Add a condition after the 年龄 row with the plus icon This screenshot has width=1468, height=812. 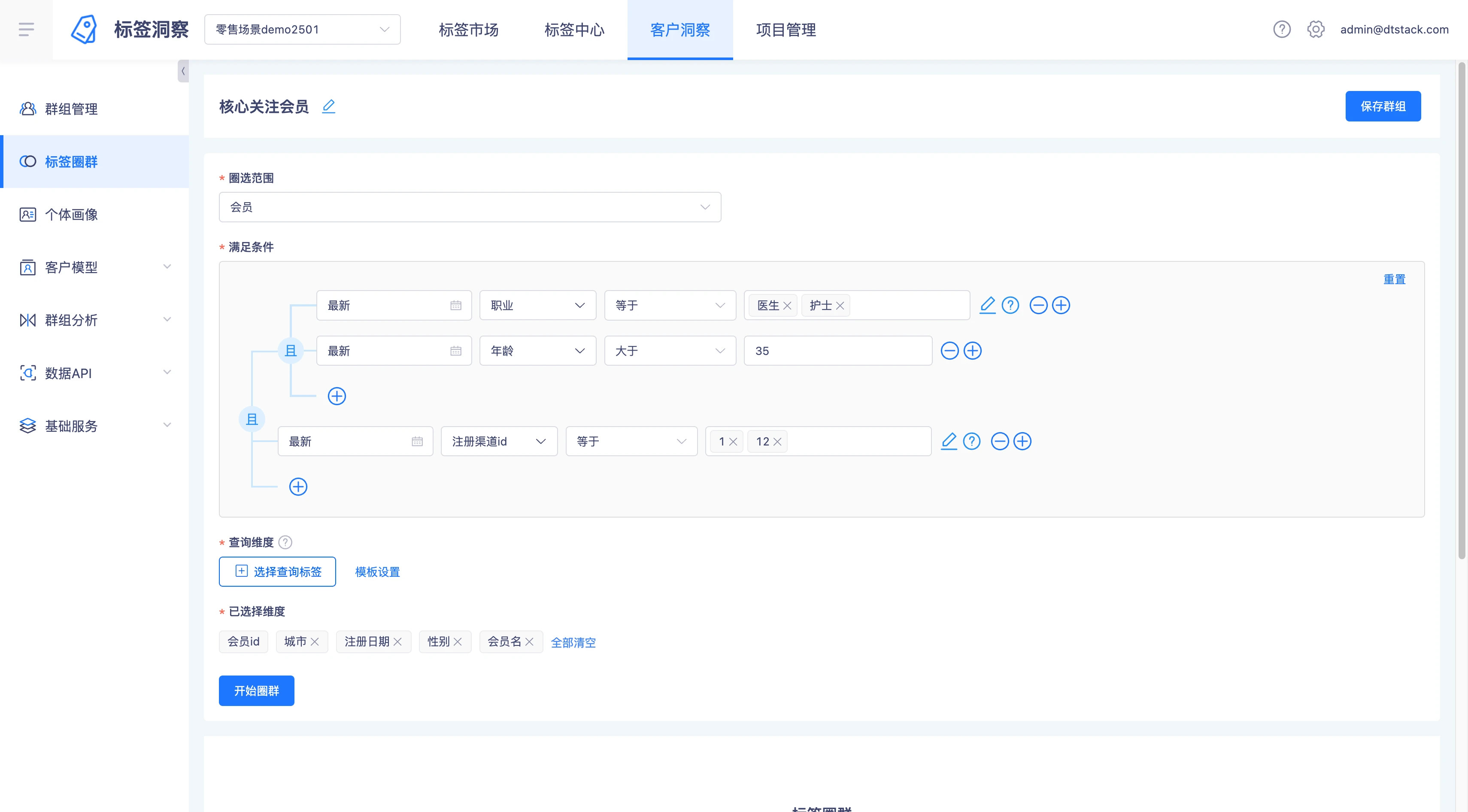(x=973, y=351)
